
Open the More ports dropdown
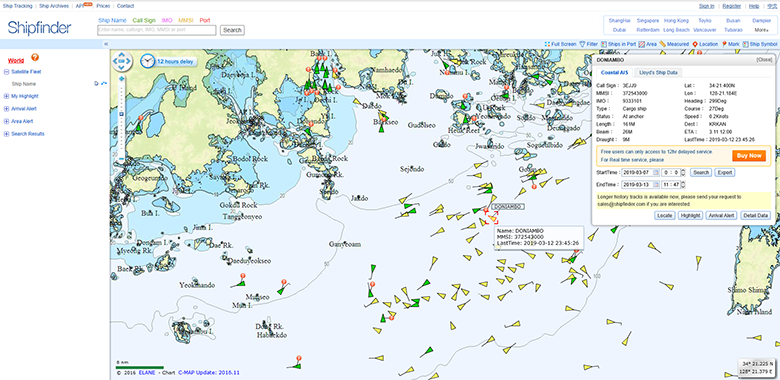tap(761, 30)
